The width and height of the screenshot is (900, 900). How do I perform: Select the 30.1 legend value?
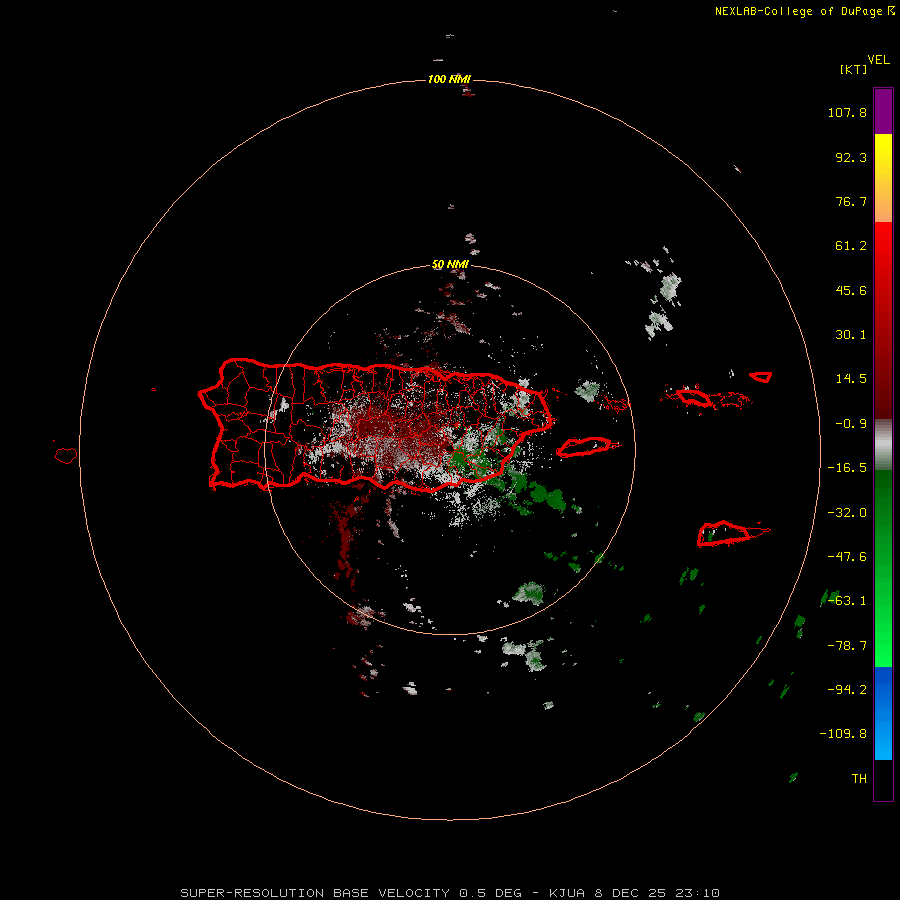point(851,335)
